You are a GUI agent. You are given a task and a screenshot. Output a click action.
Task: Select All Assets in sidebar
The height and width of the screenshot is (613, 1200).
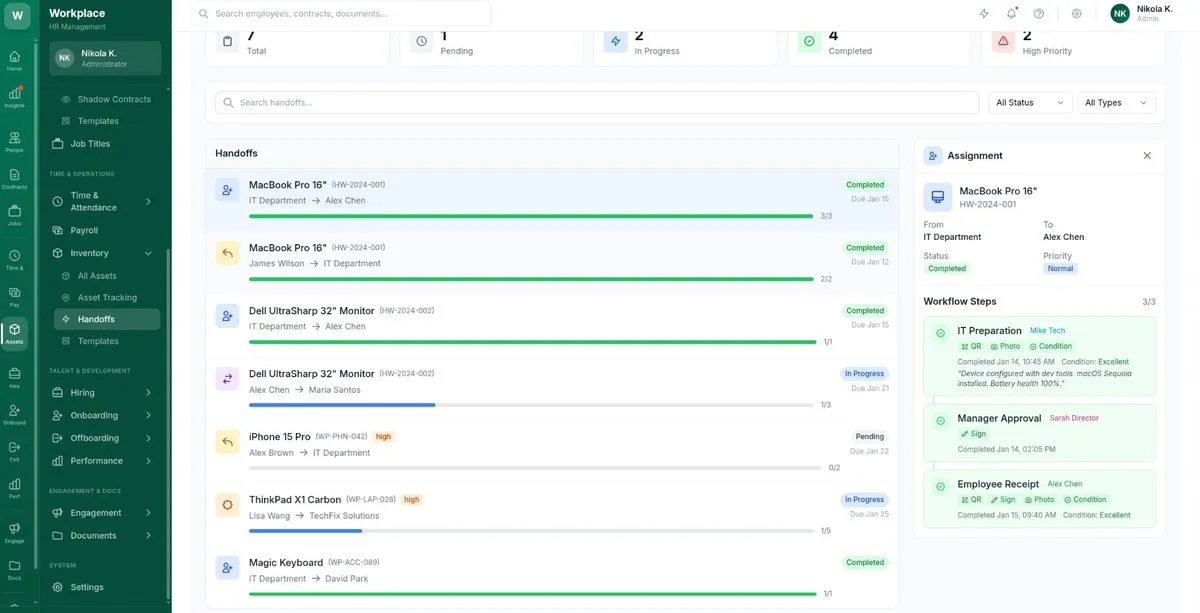tap(97, 276)
